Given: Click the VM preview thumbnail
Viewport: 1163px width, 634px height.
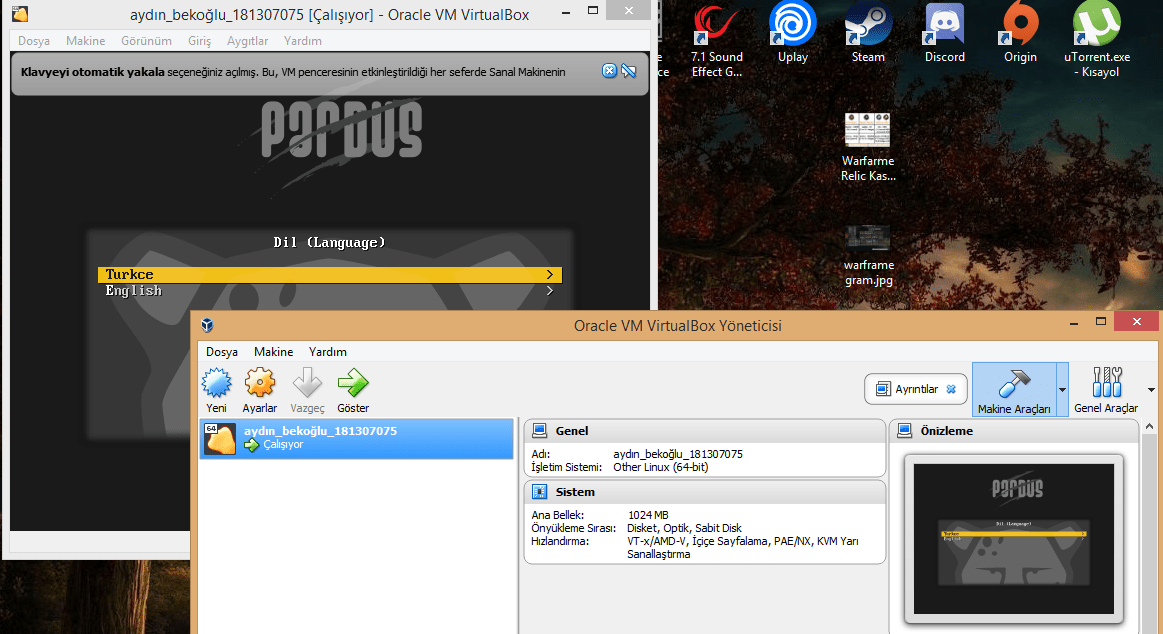Looking at the screenshot, I should click(x=1014, y=539).
